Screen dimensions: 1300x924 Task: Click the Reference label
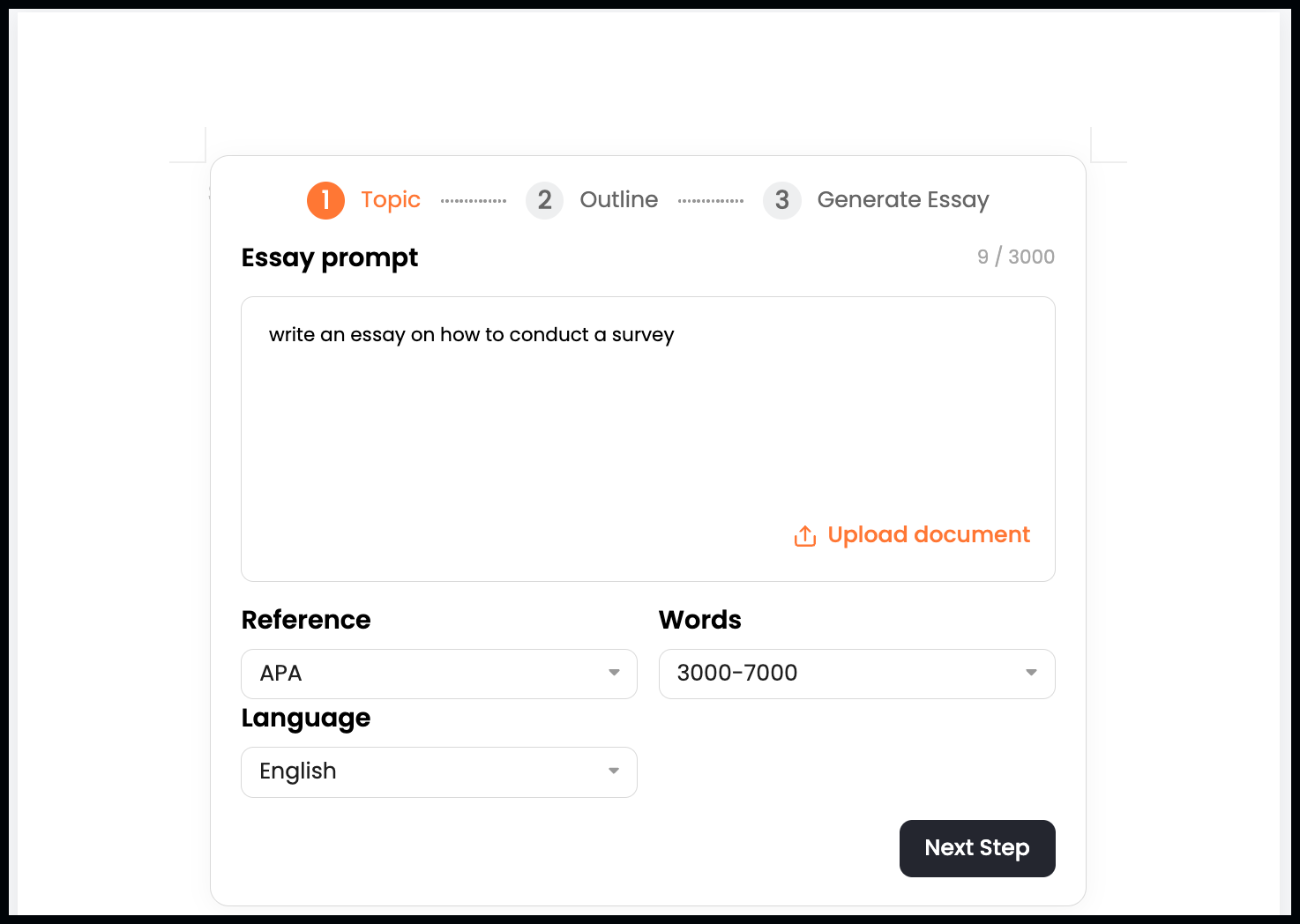coord(306,620)
